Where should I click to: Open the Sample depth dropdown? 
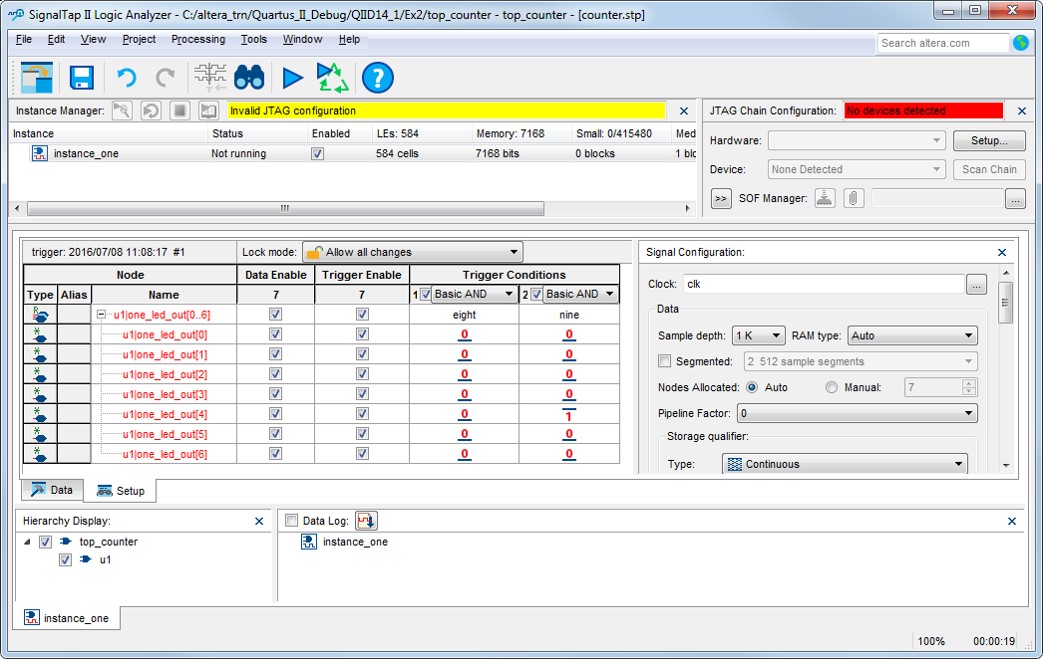click(758, 336)
